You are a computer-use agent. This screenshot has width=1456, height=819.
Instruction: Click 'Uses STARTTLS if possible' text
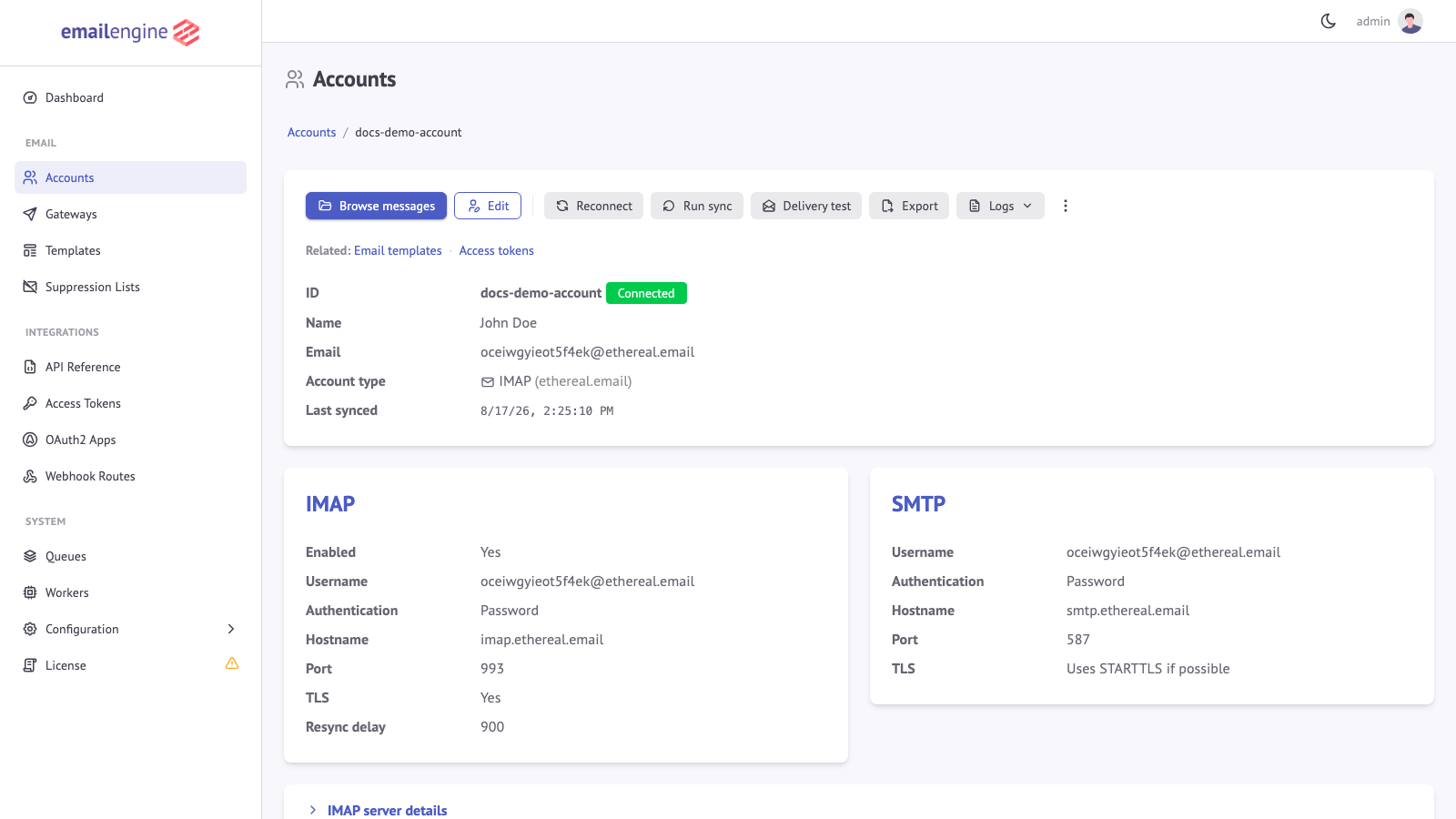click(1148, 669)
